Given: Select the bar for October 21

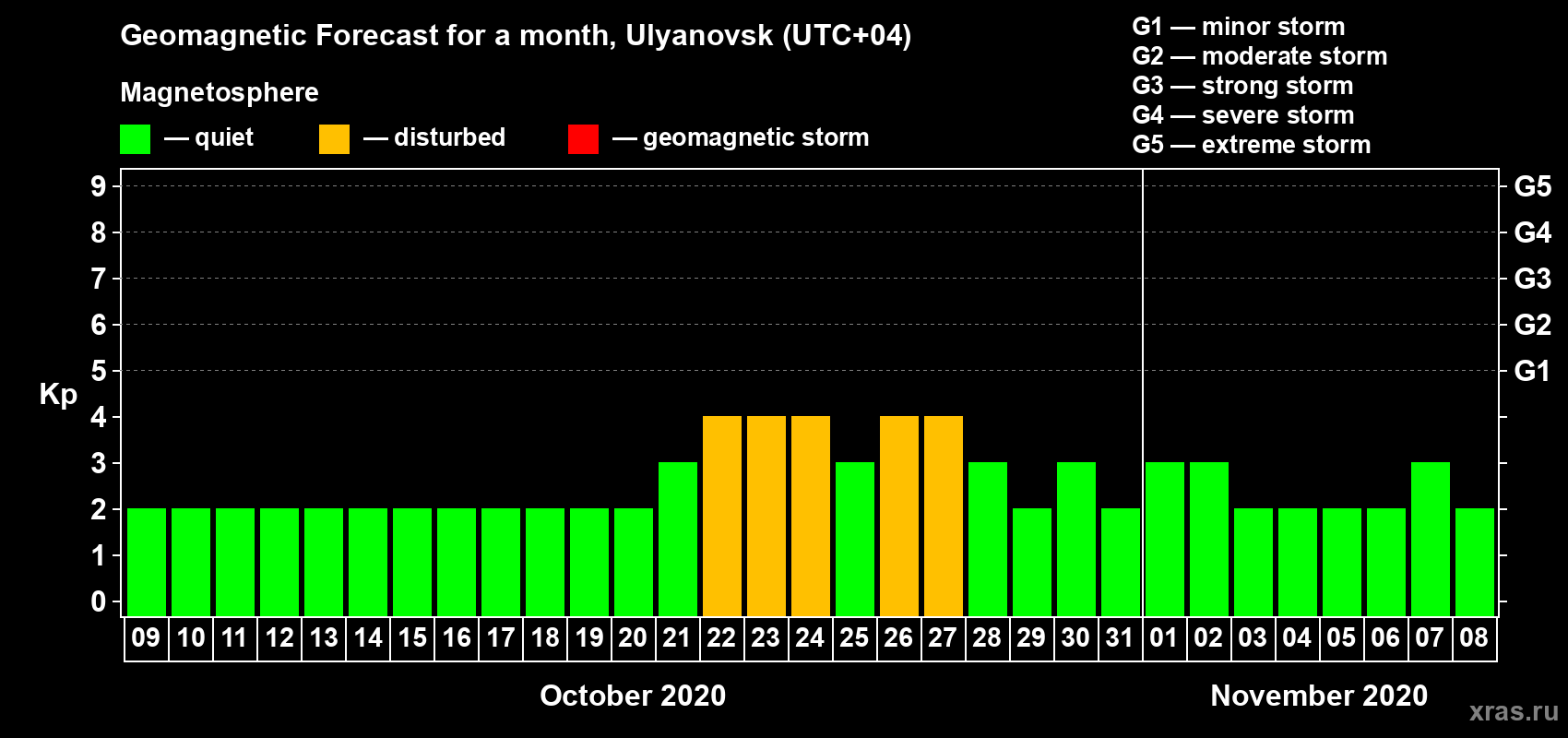Looking at the screenshot, I should click(678, 539).
